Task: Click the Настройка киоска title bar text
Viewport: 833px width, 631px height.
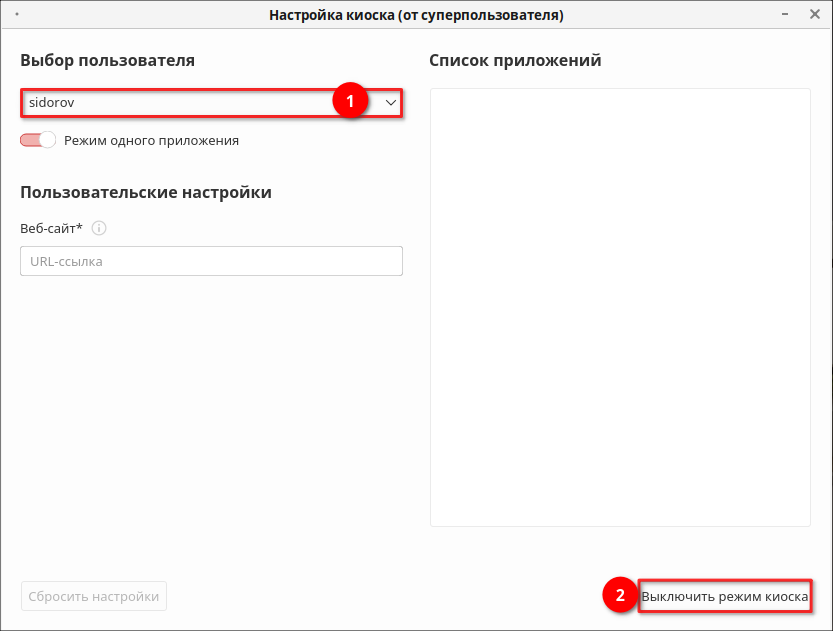Action: pos(416,16)
